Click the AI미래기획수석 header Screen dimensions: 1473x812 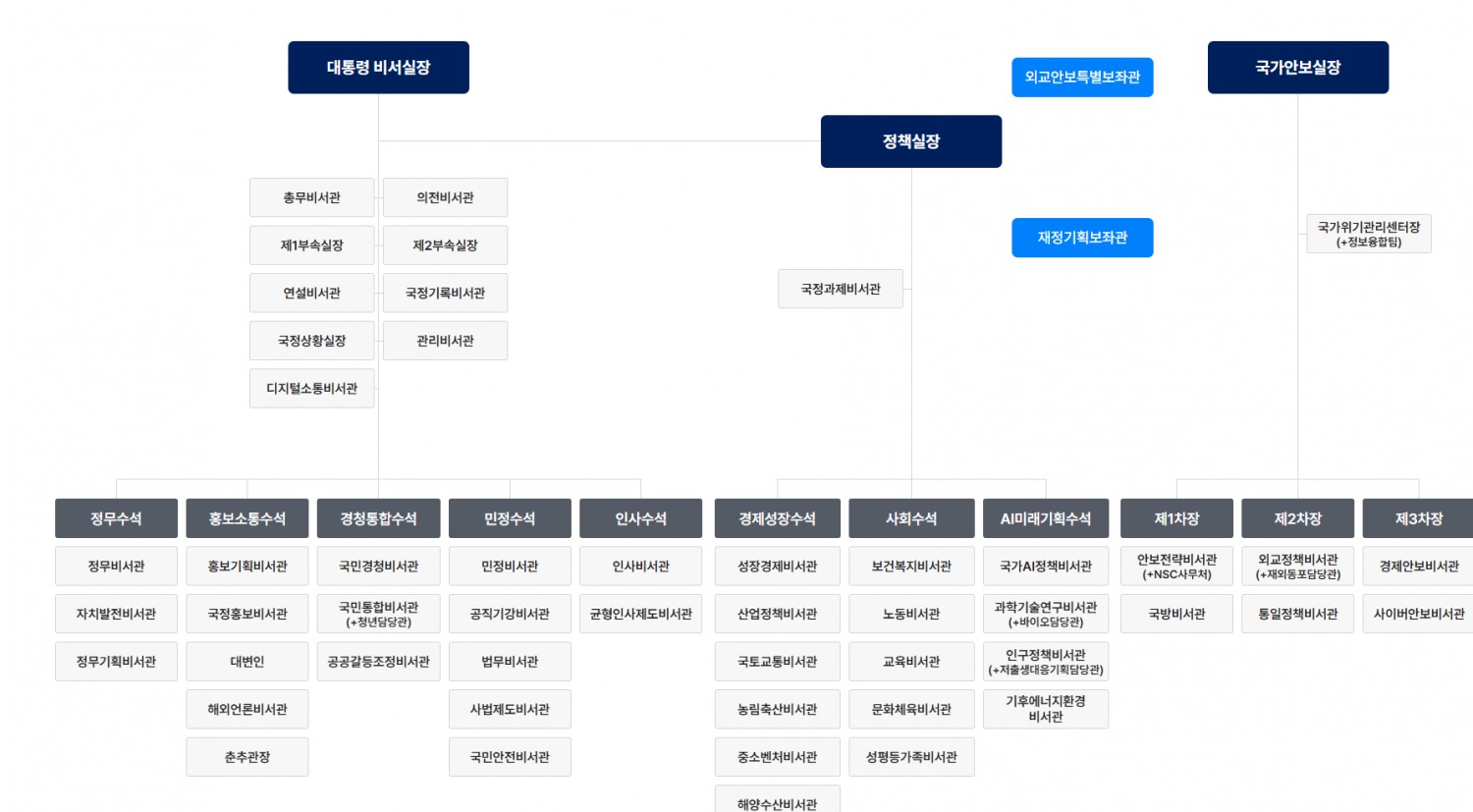pos(1046,517)
